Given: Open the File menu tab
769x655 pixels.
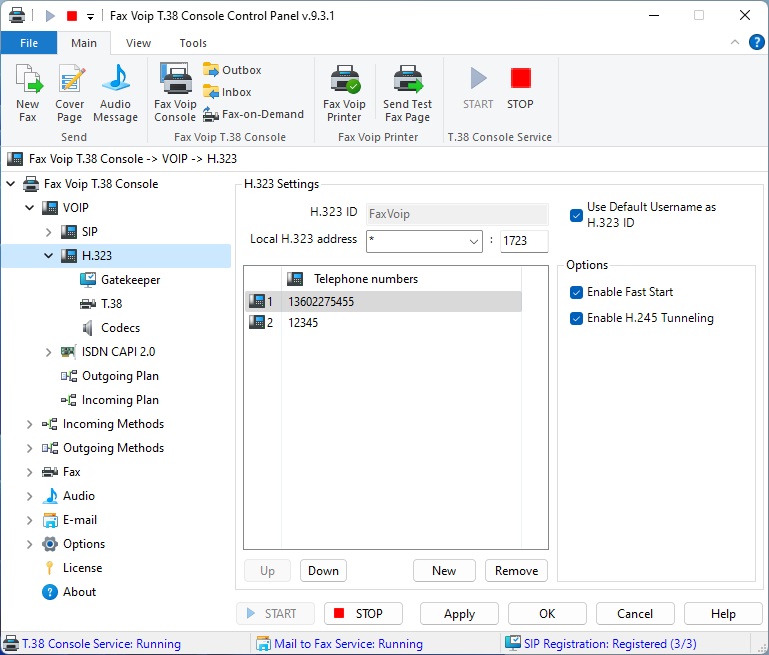Looking at the screenshot, I should (x=29, y=43).
